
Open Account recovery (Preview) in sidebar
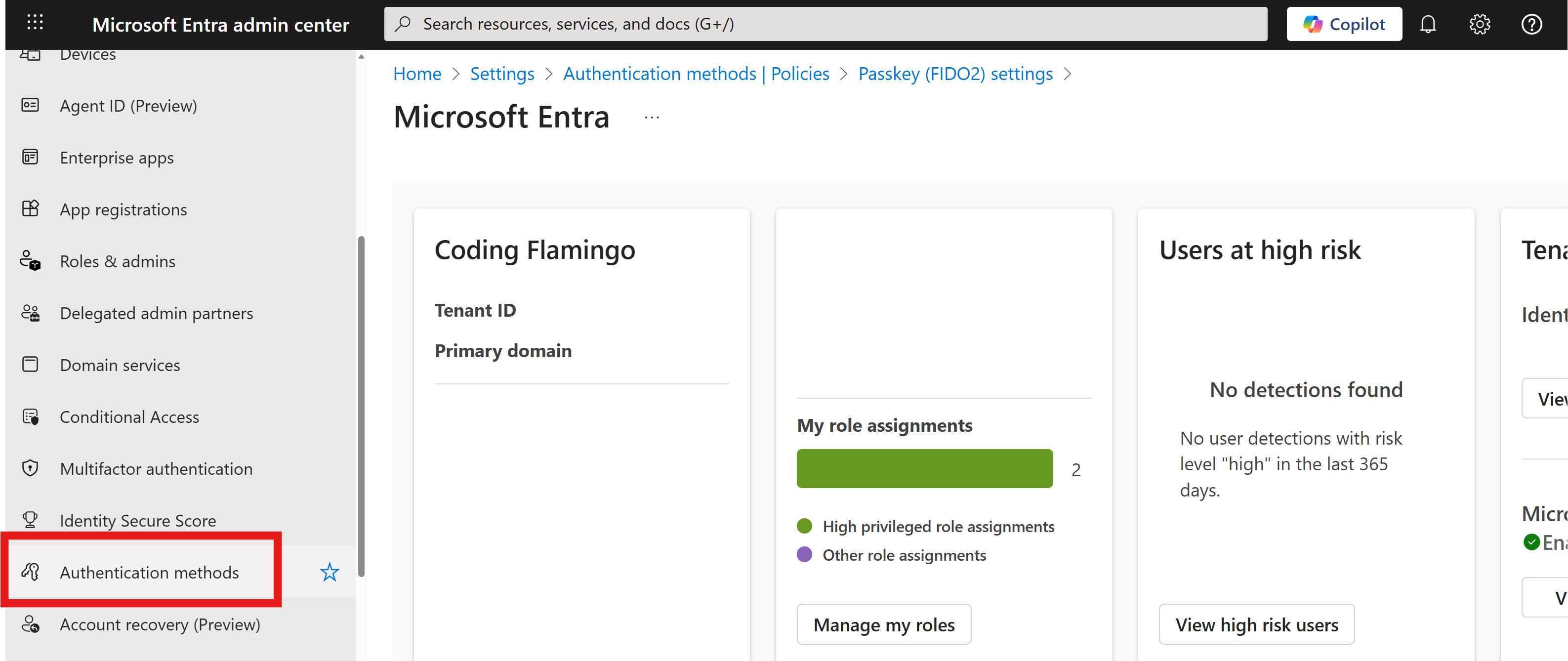[160, 624]
